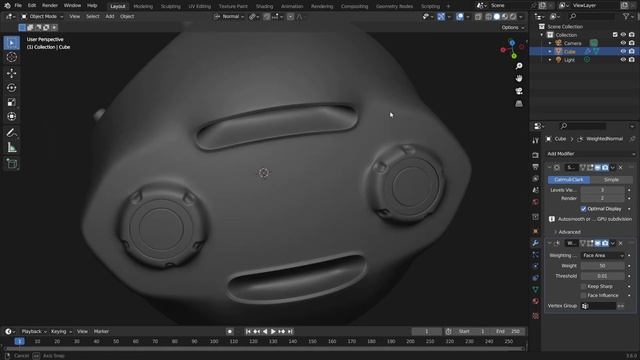Open the Weighting Mode Face Area dropdown
640x360 pixels.
point(603,256)
